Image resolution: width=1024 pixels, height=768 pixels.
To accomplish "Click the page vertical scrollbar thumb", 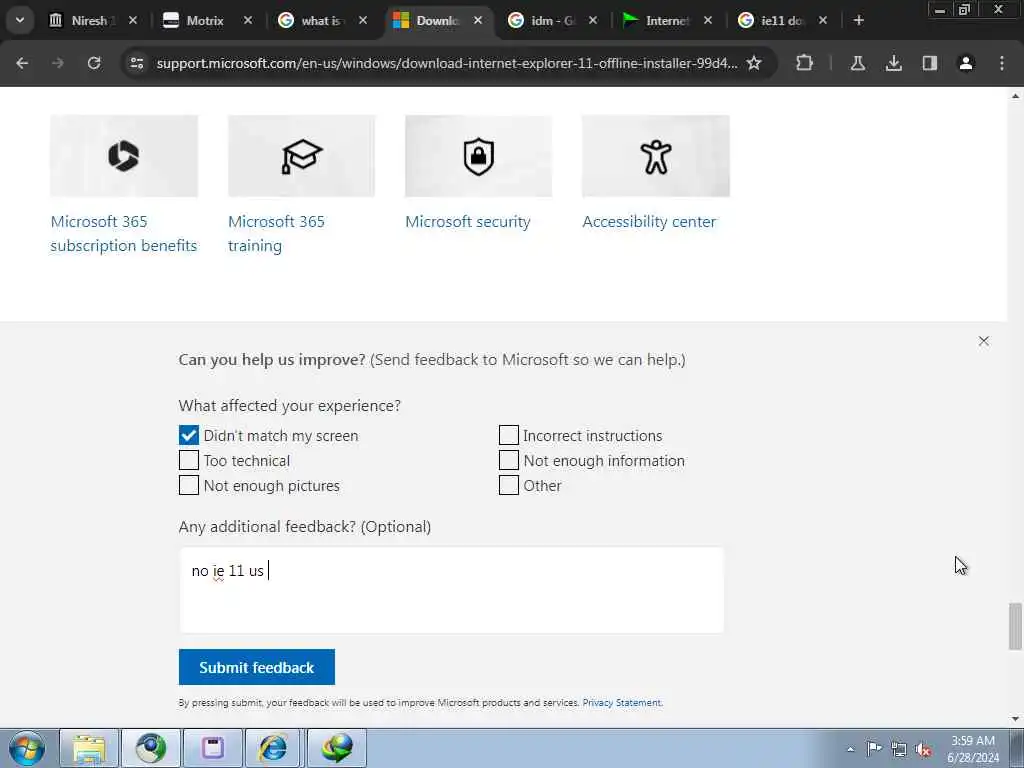I will point(1015,626).
